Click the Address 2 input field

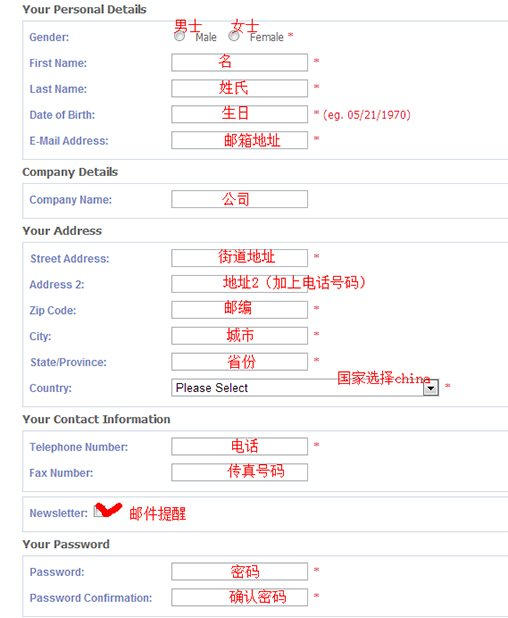pyautogui.click(x=240, y=284)
